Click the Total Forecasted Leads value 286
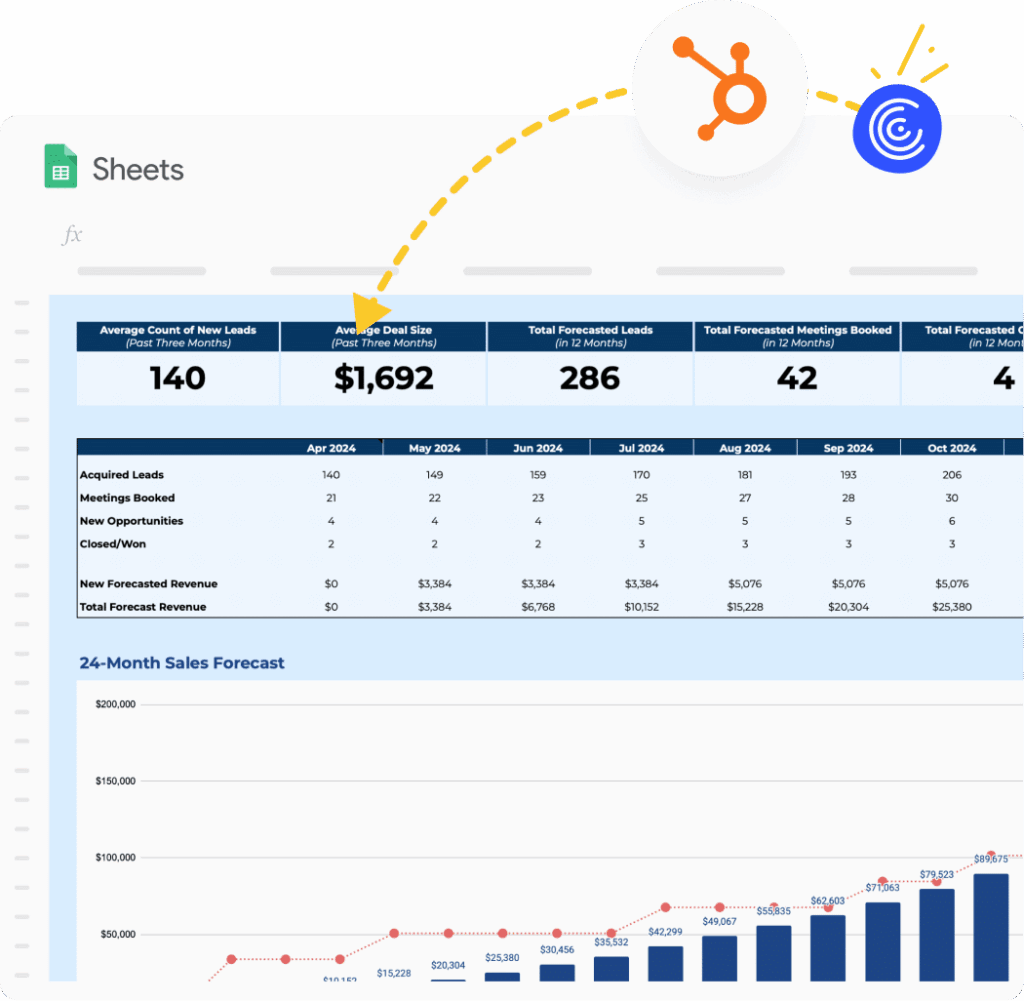 click(x=590, y=378)
